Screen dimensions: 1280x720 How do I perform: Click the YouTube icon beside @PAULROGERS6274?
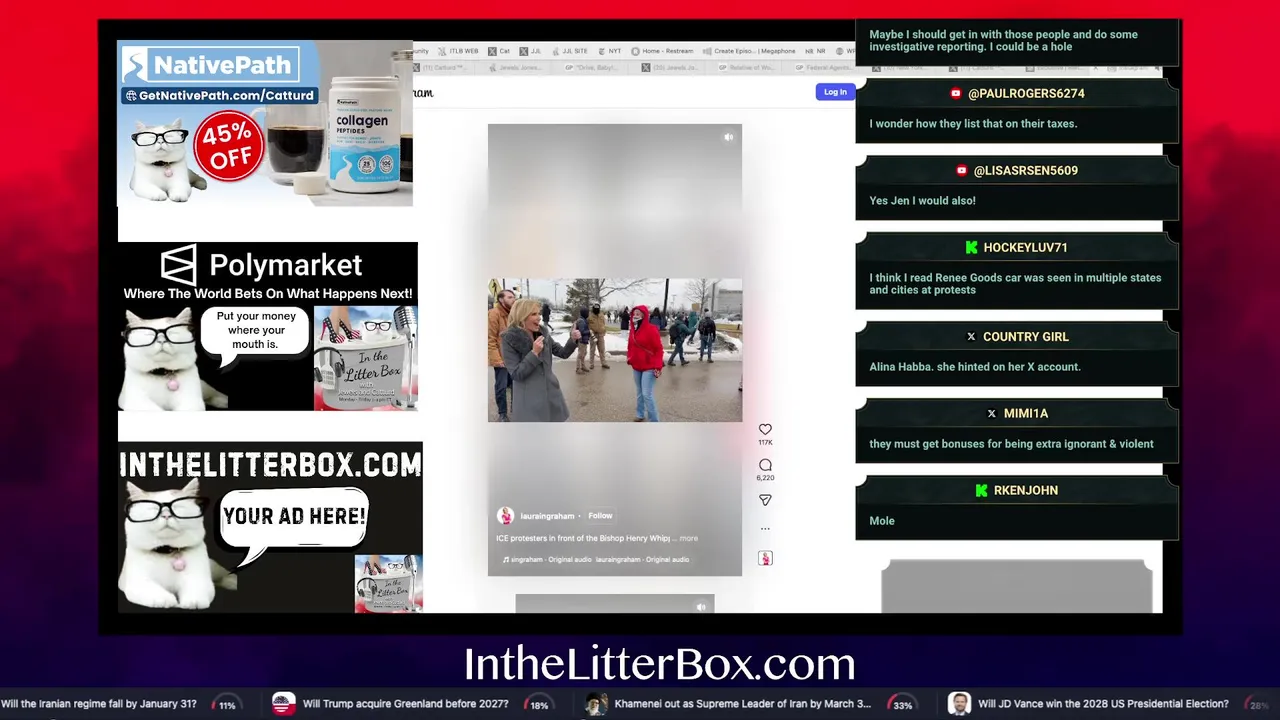956,93
